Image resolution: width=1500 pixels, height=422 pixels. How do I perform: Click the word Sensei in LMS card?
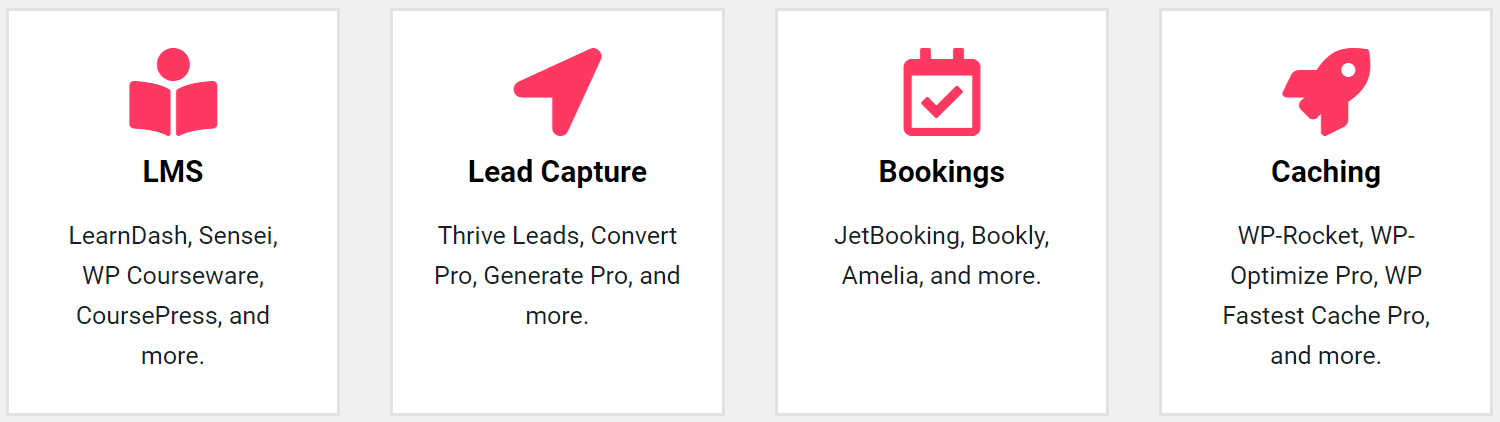tap(238, 236)
